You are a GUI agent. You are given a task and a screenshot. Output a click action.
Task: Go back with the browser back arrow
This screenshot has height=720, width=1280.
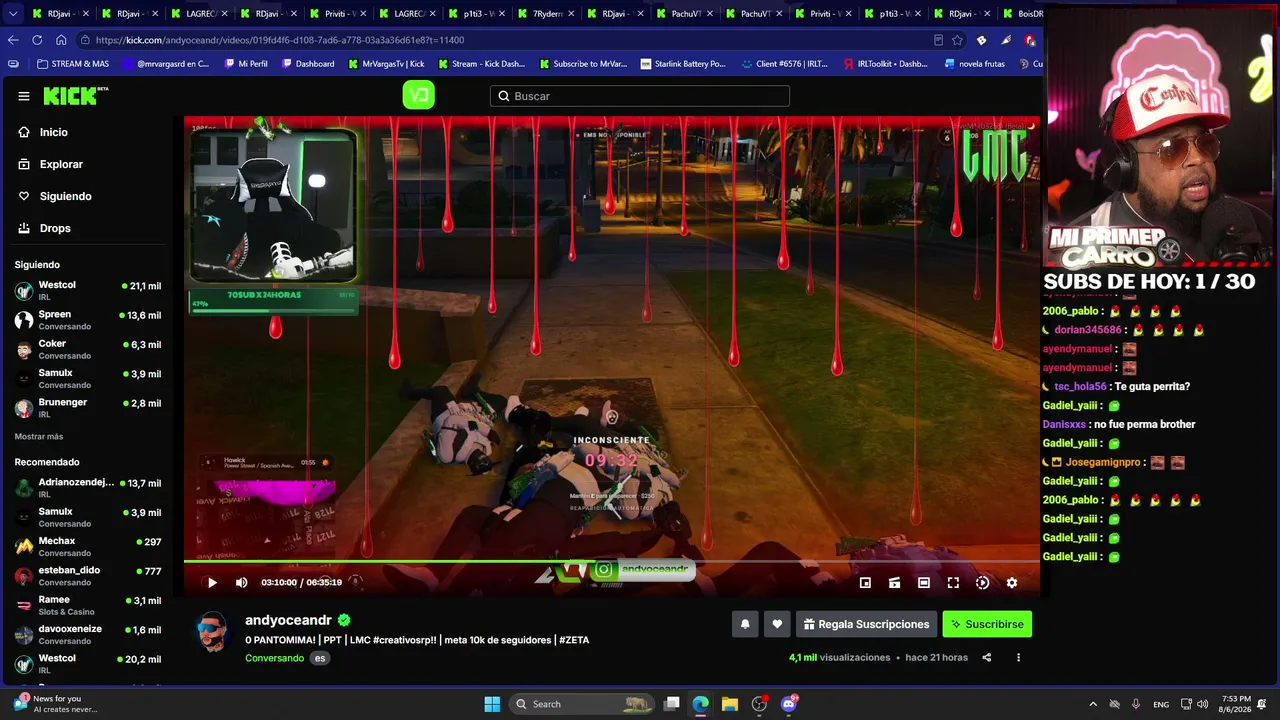point(13,40)
